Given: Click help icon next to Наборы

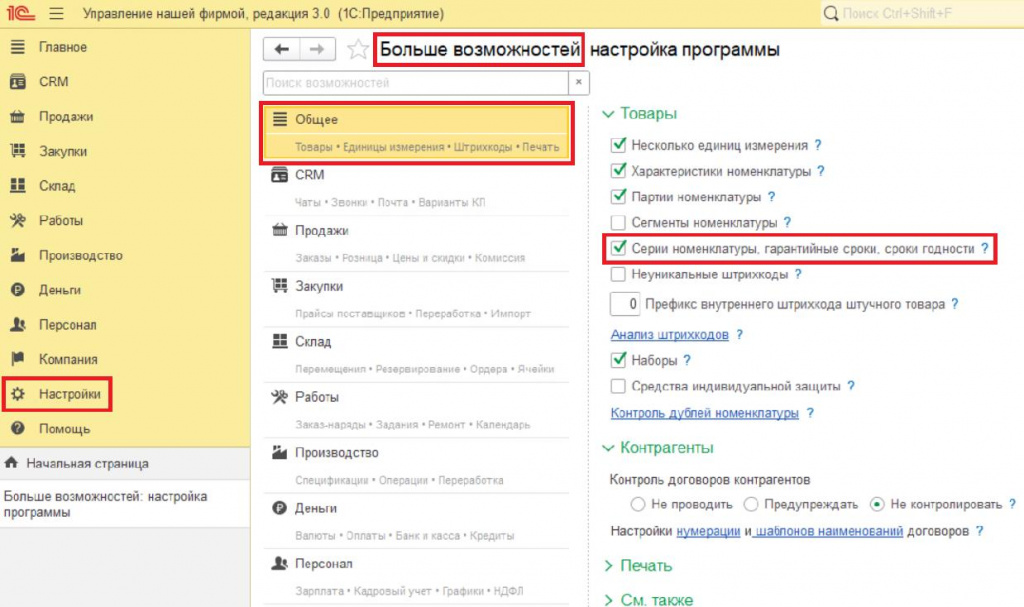Looking at the screenshot, I should point(687,360).
